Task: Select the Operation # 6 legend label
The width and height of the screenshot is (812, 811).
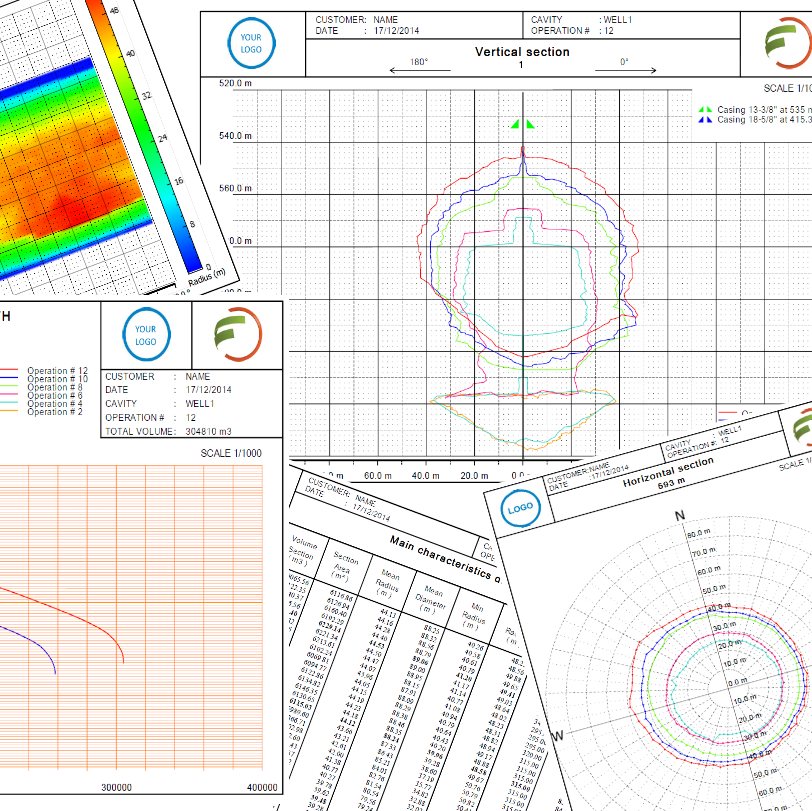Action: (55, 396)
